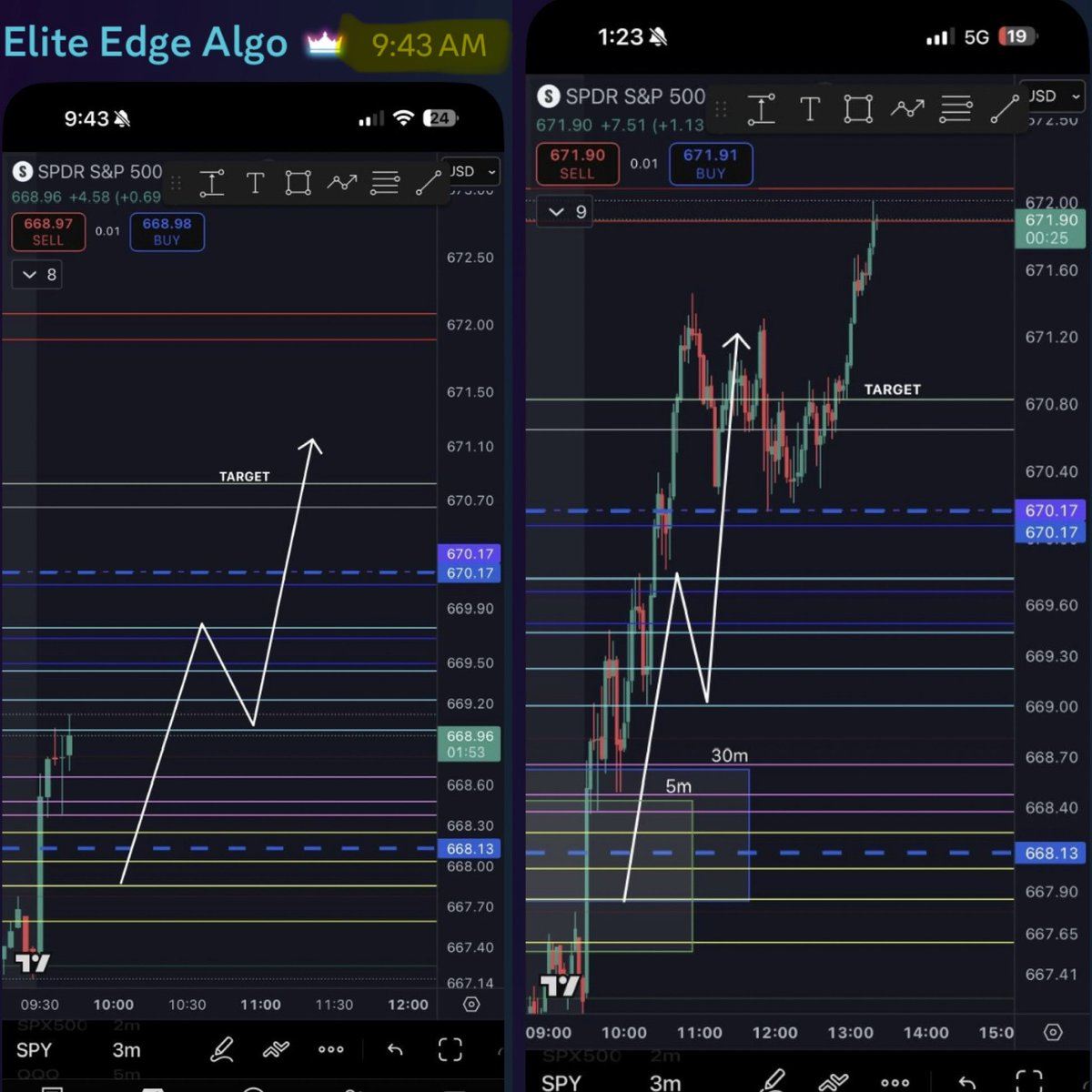Tap Elite Edge Algo title
Screen dimensions: 1092x1092
point(145,42)
